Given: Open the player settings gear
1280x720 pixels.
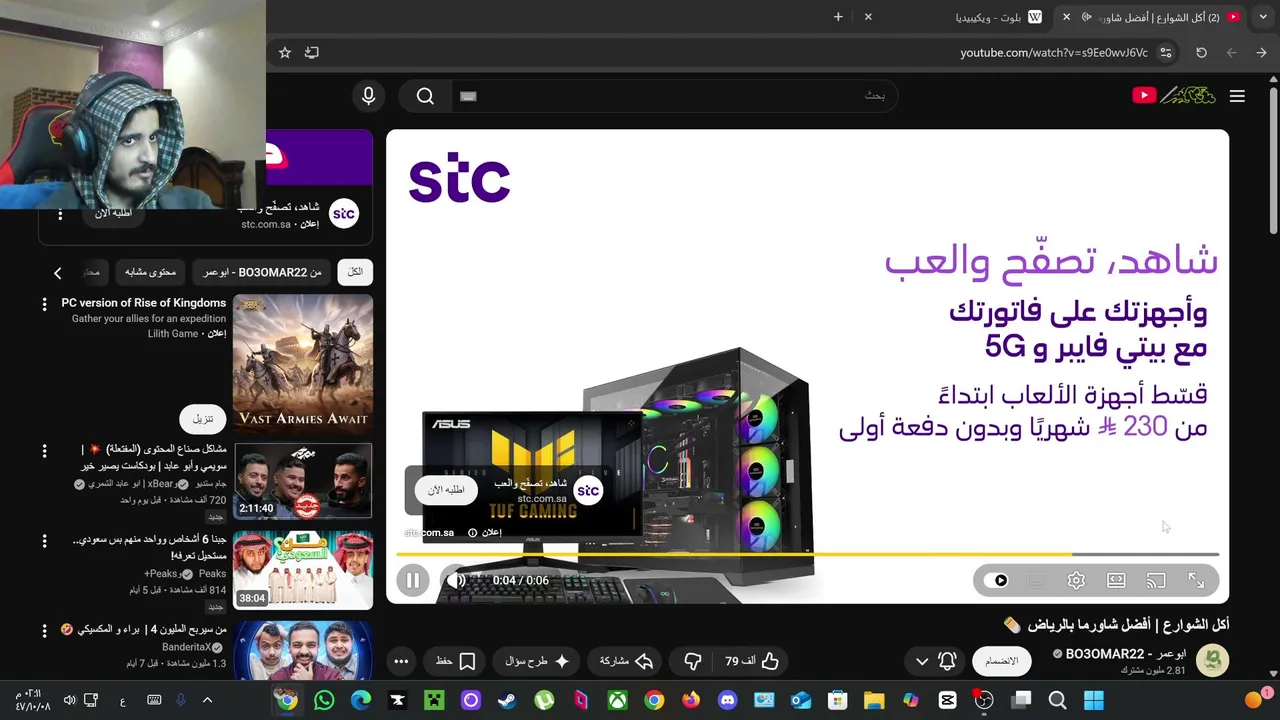Looking at the screenshot, I should (1076, 580).
